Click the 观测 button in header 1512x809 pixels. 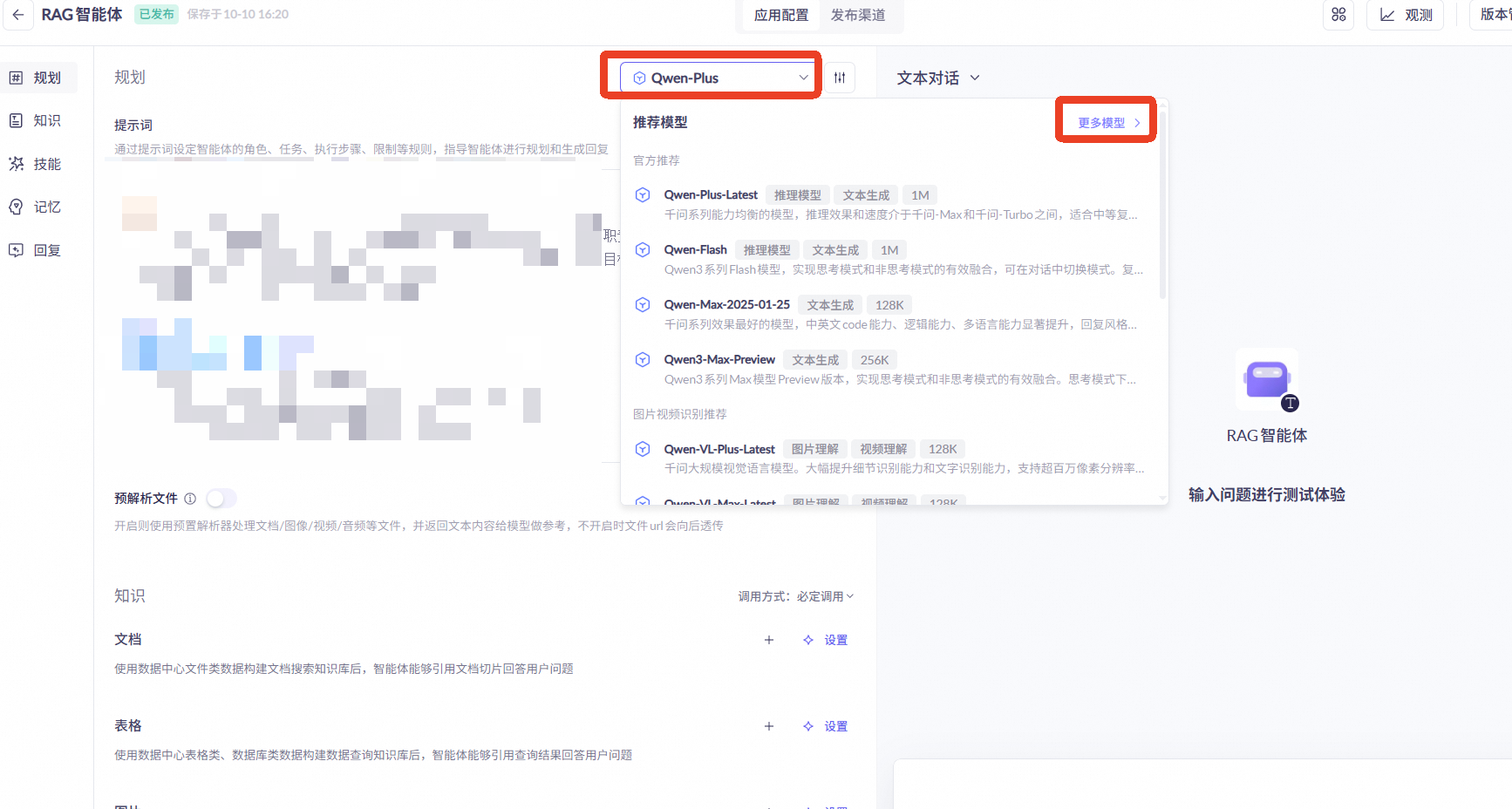1406,15
